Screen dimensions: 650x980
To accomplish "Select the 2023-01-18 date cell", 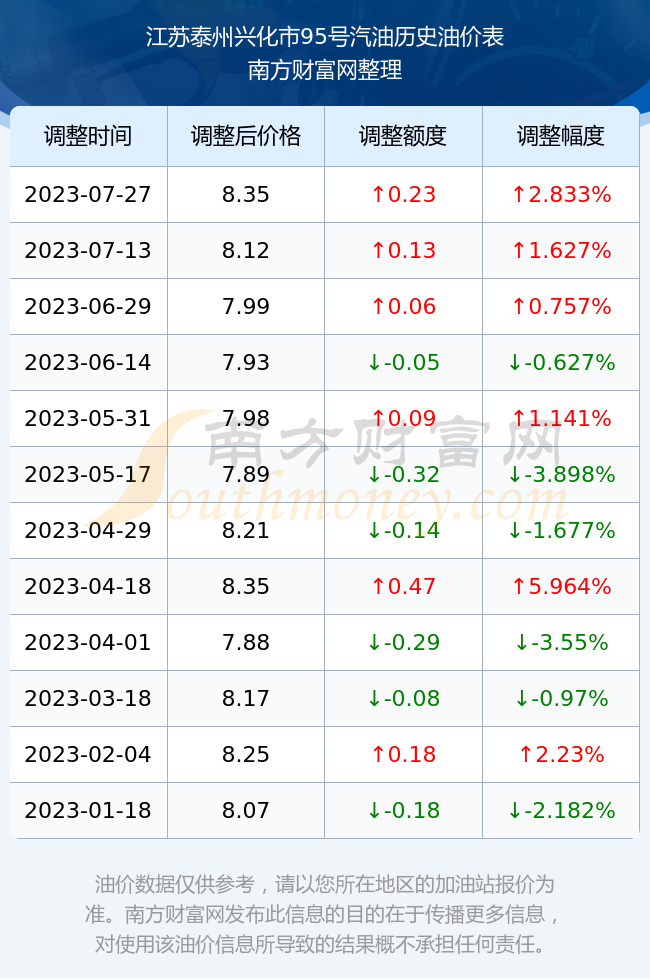I will [88, 811].
